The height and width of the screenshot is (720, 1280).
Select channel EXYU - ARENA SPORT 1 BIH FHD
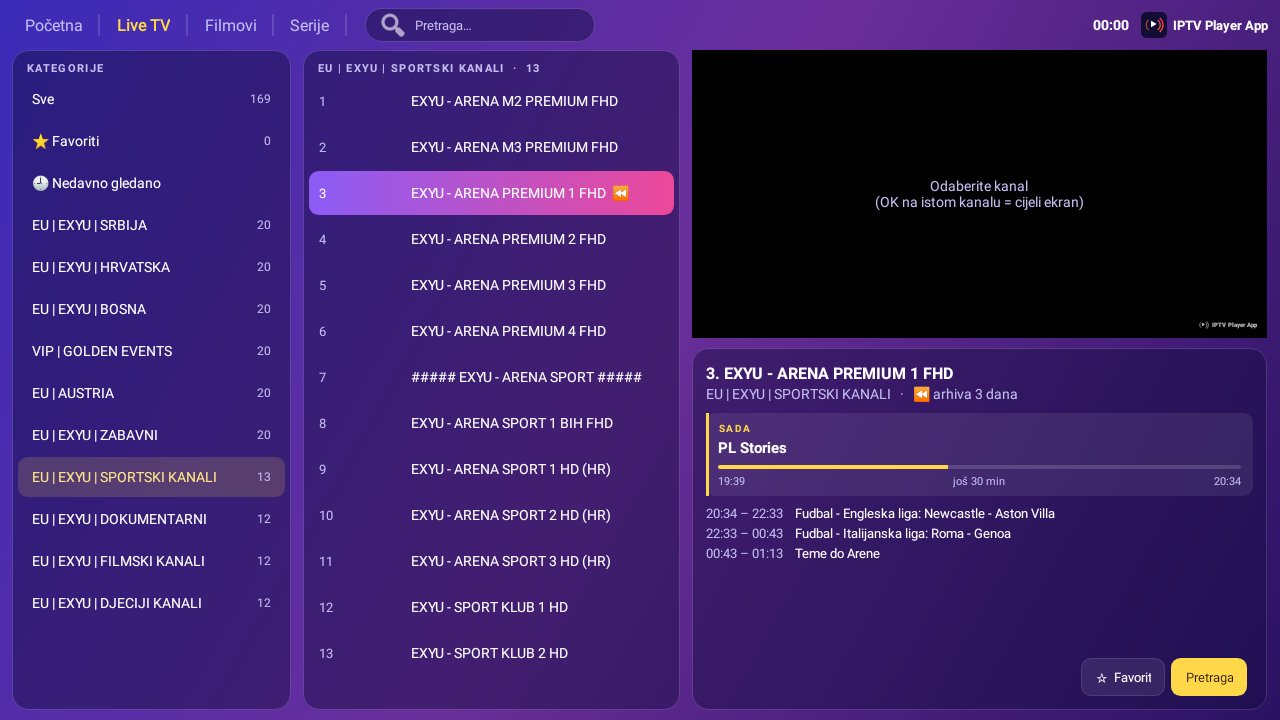tap(491, 423)
